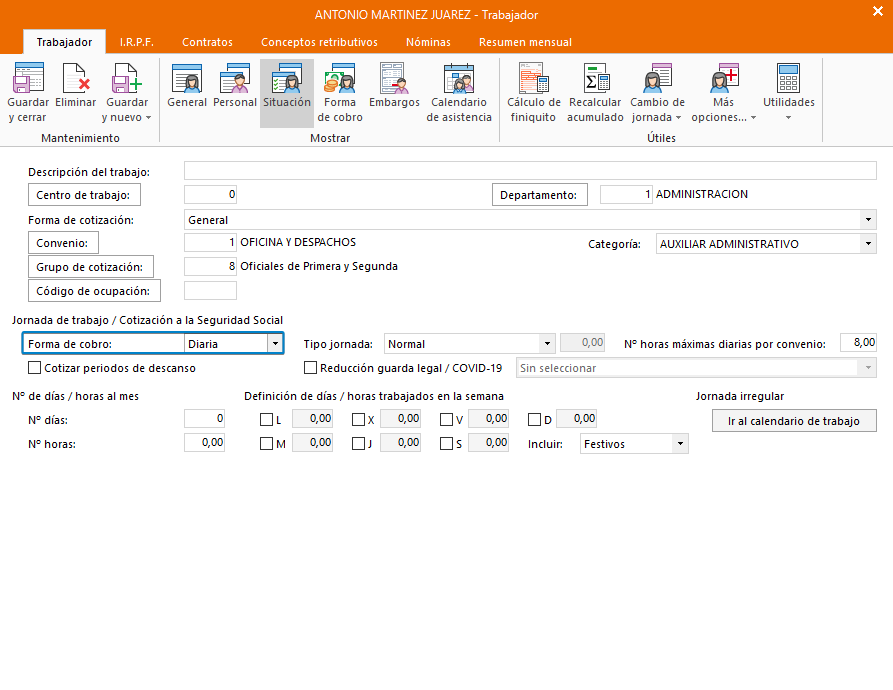
Task: Expand the Cambio de jornada arrow
Action: 678,118
